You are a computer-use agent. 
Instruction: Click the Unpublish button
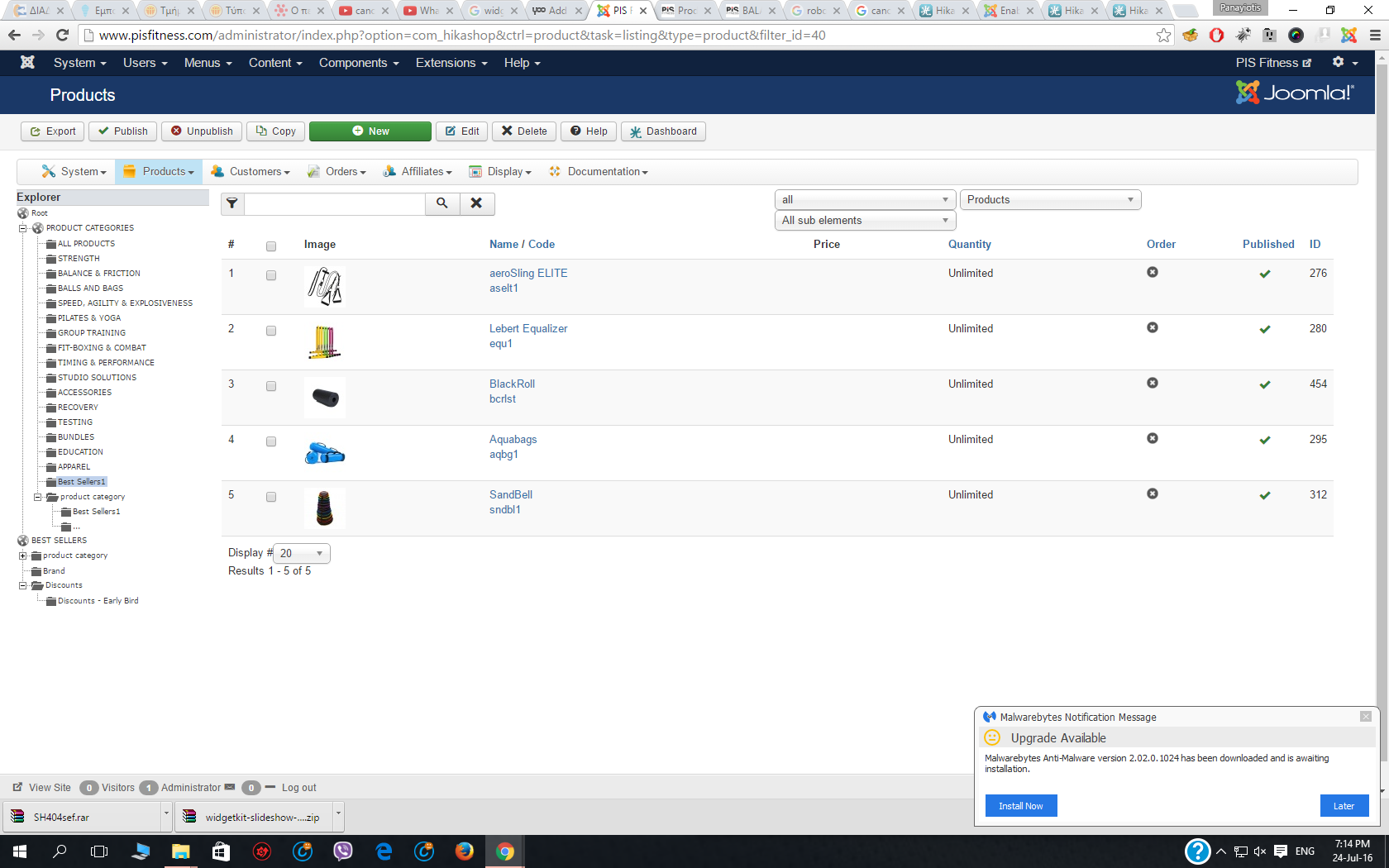click(x=202, y=131)
